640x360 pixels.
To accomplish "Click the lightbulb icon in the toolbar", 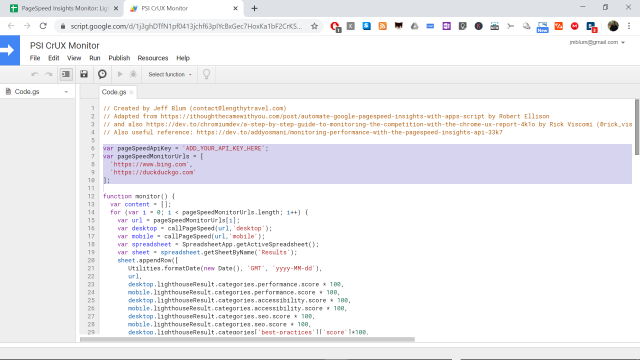I will pos(207,74).
